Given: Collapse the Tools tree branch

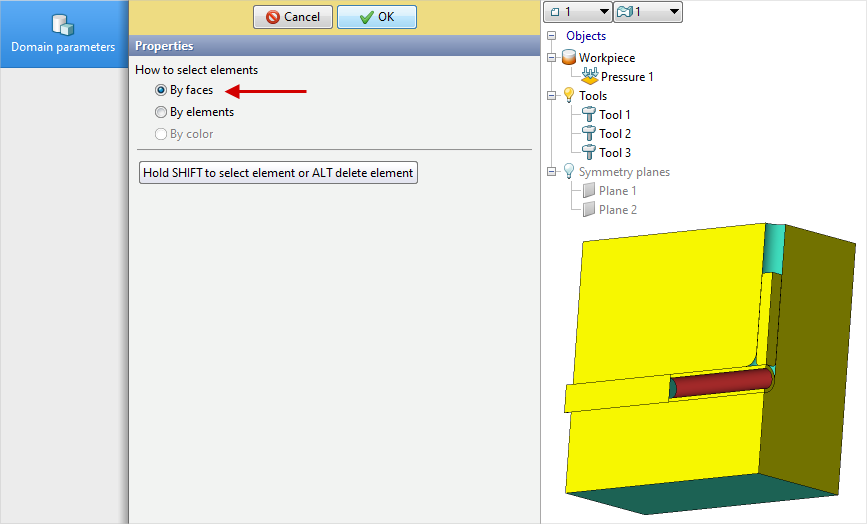Looking at the screenshot, I should pyautogui.click(x=551, y=96).
